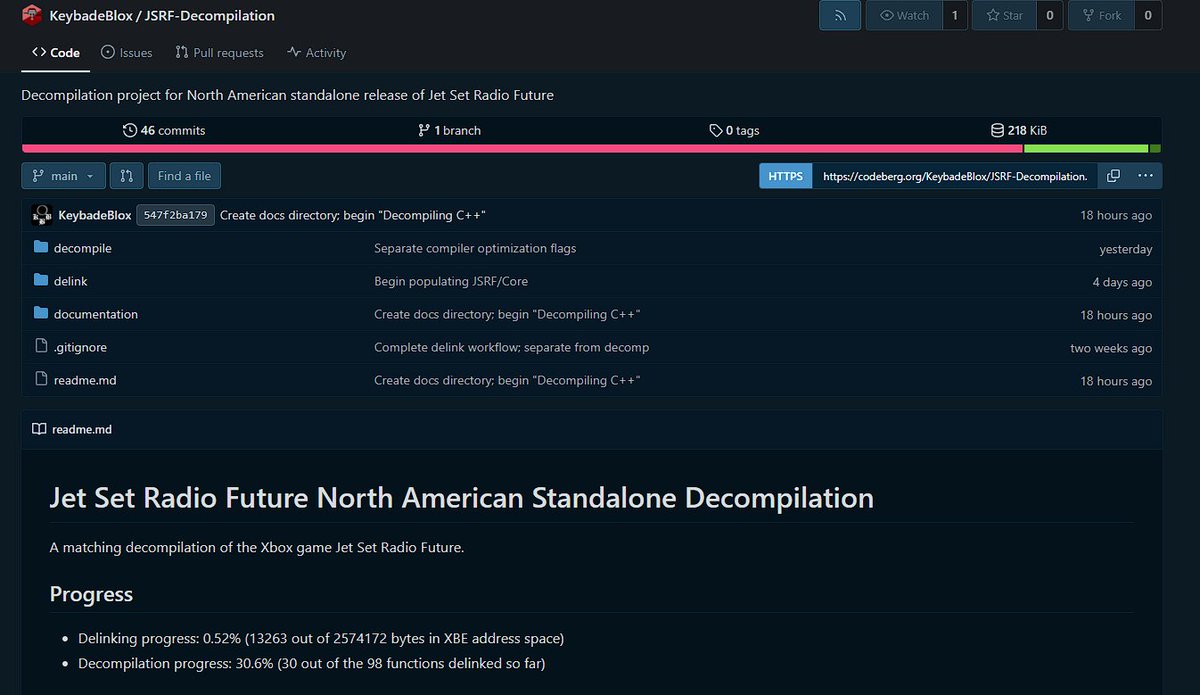
Task: Open commit 'Separate compiler optimization flags'
Action: [475, 248]
